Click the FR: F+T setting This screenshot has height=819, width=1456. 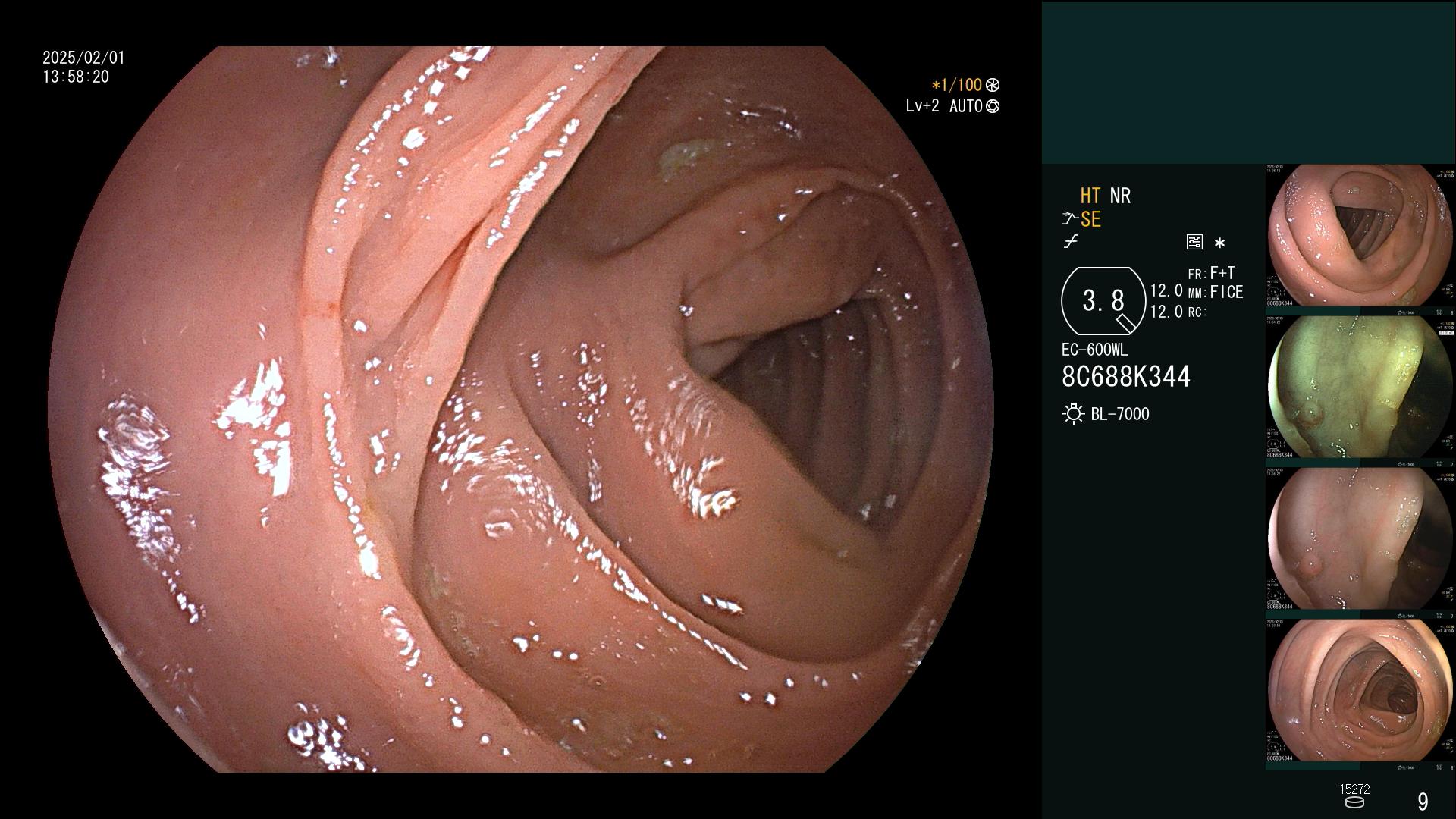click(x=1211, y=273)
